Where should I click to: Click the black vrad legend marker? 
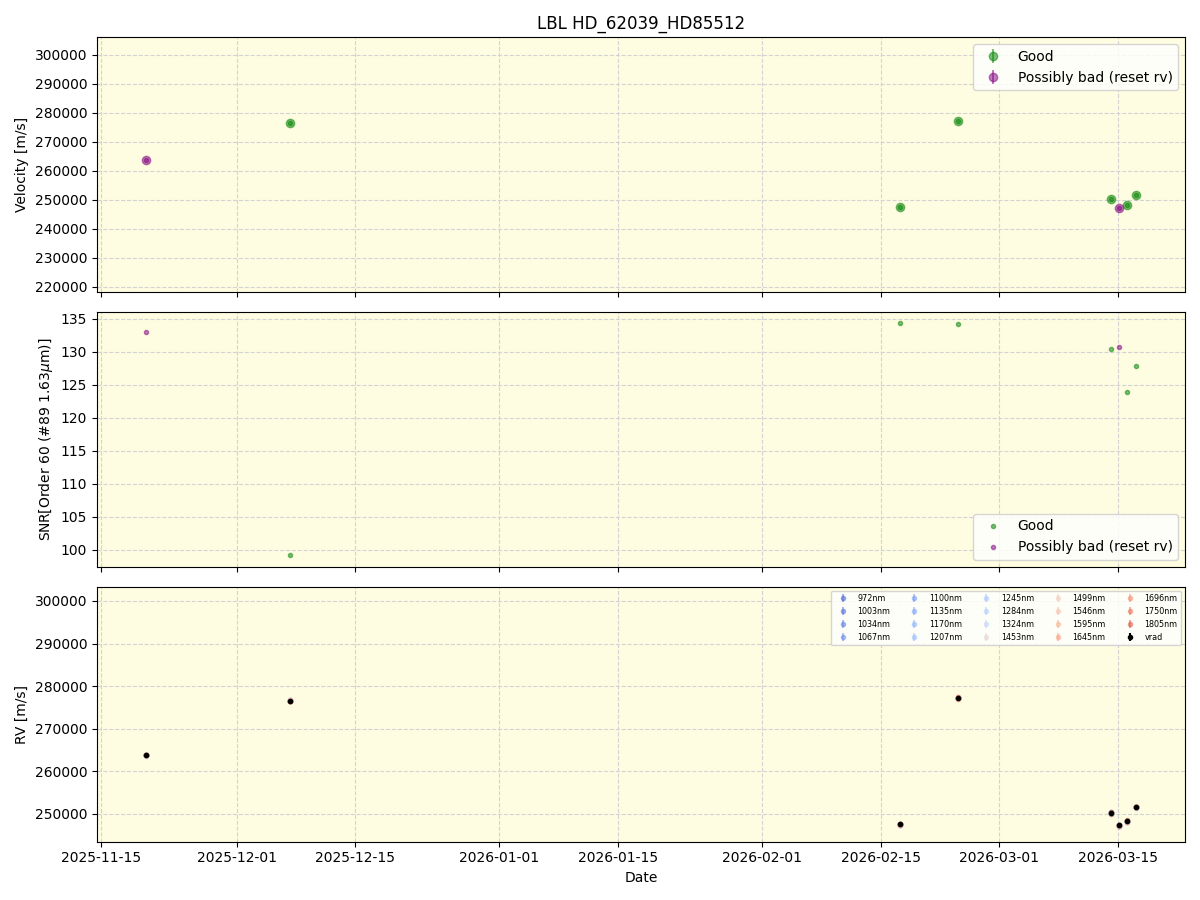(1130, 637)
